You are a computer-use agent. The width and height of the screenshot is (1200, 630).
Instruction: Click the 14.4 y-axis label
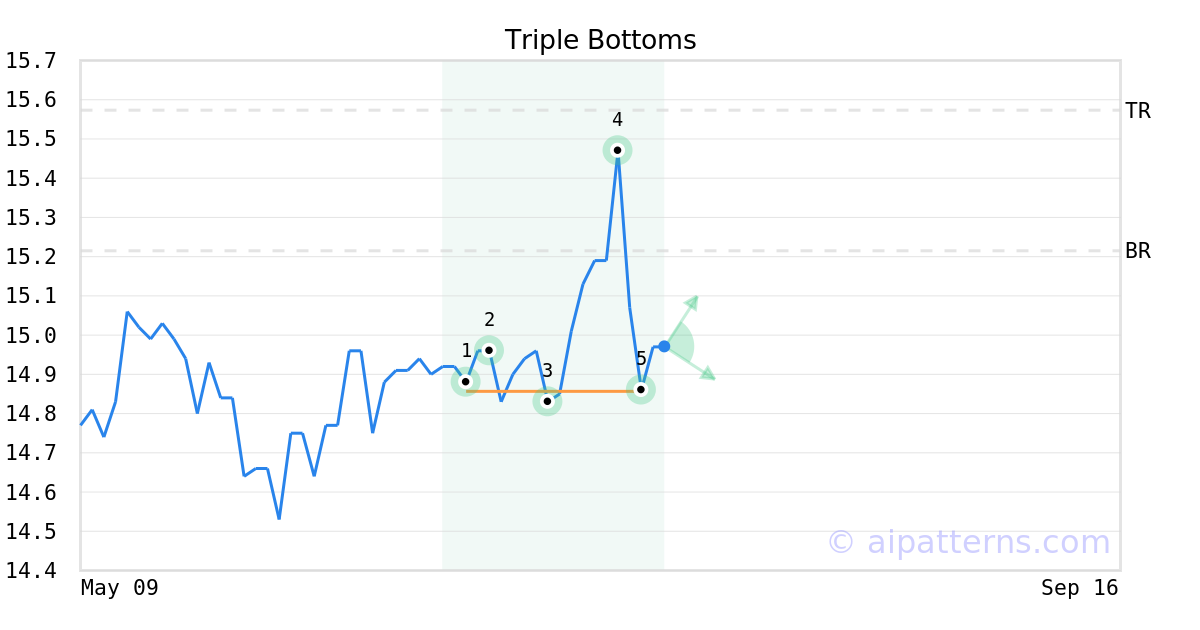(x=31, y=571)
